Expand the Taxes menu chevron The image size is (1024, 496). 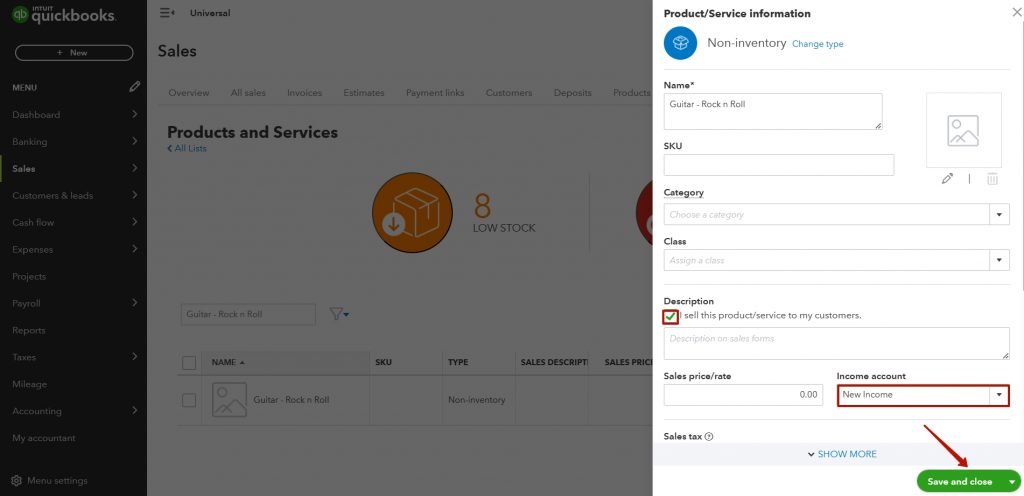(x=135, y=356)
